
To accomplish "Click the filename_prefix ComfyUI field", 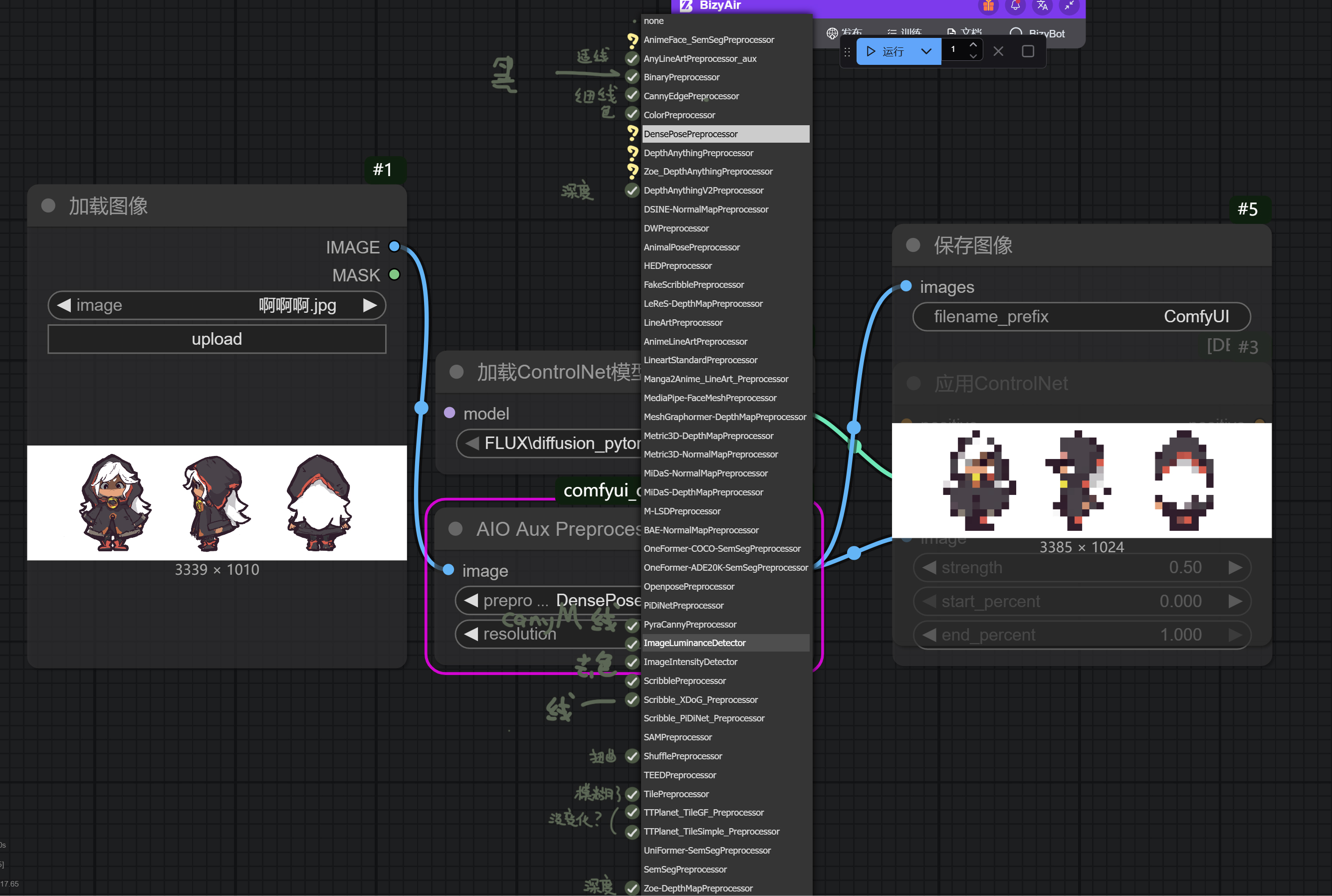I will tap(1081, 317).
